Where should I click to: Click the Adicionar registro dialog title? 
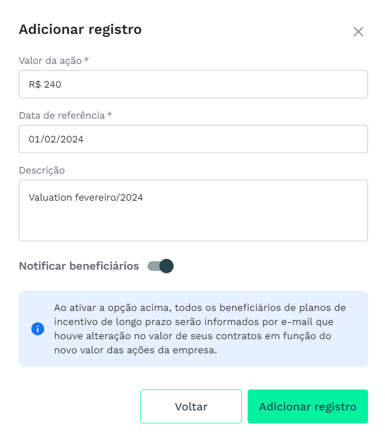tap(80, 29)
